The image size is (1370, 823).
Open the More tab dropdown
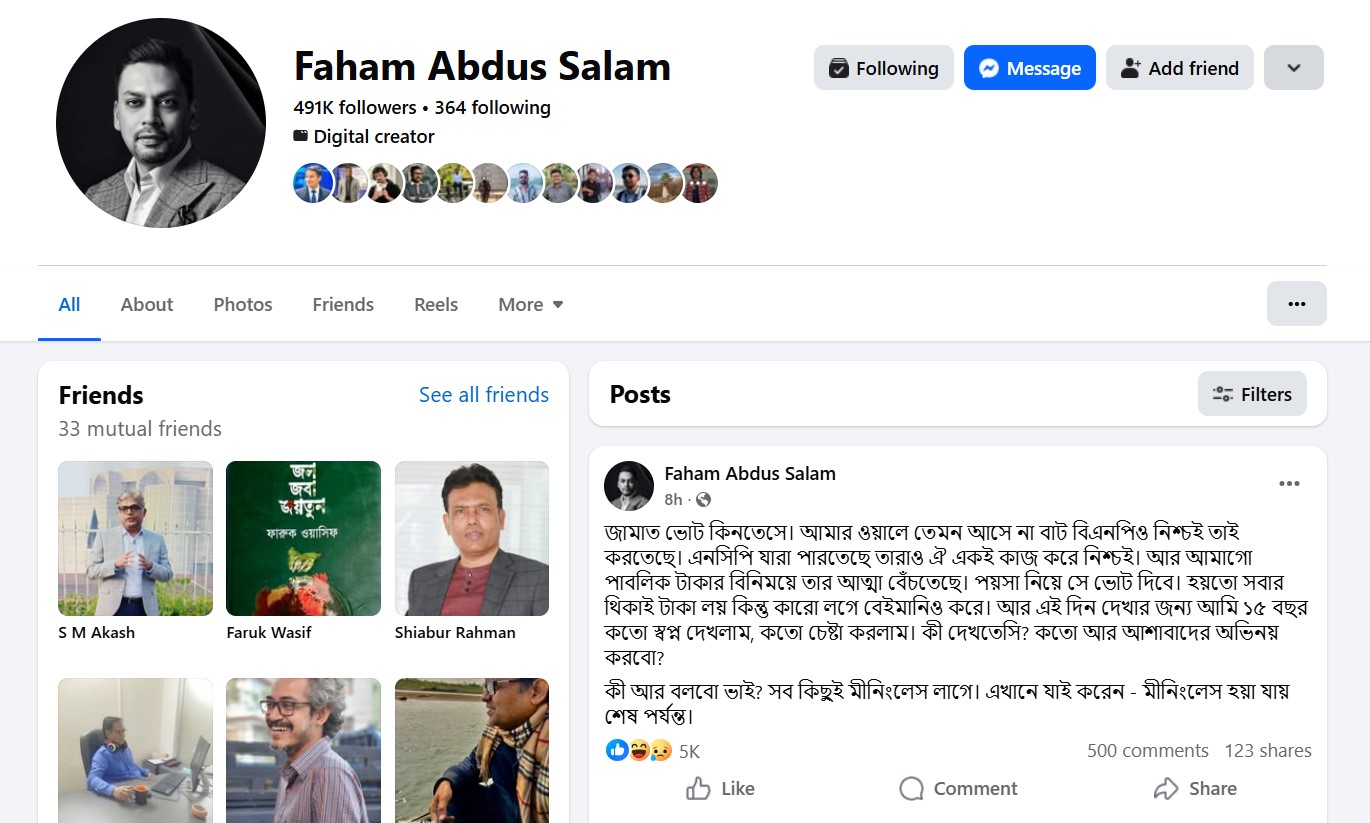pyautogui.click(x=531, y=305)
